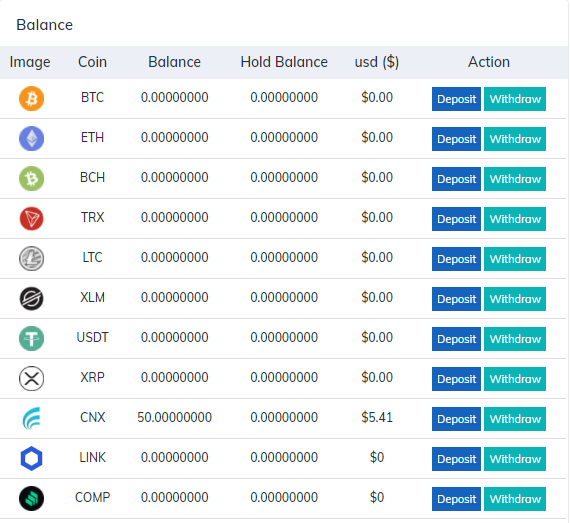Open the COMP Deposit action
The width and height of the screenshot is (570, 523).
point(456,499)
